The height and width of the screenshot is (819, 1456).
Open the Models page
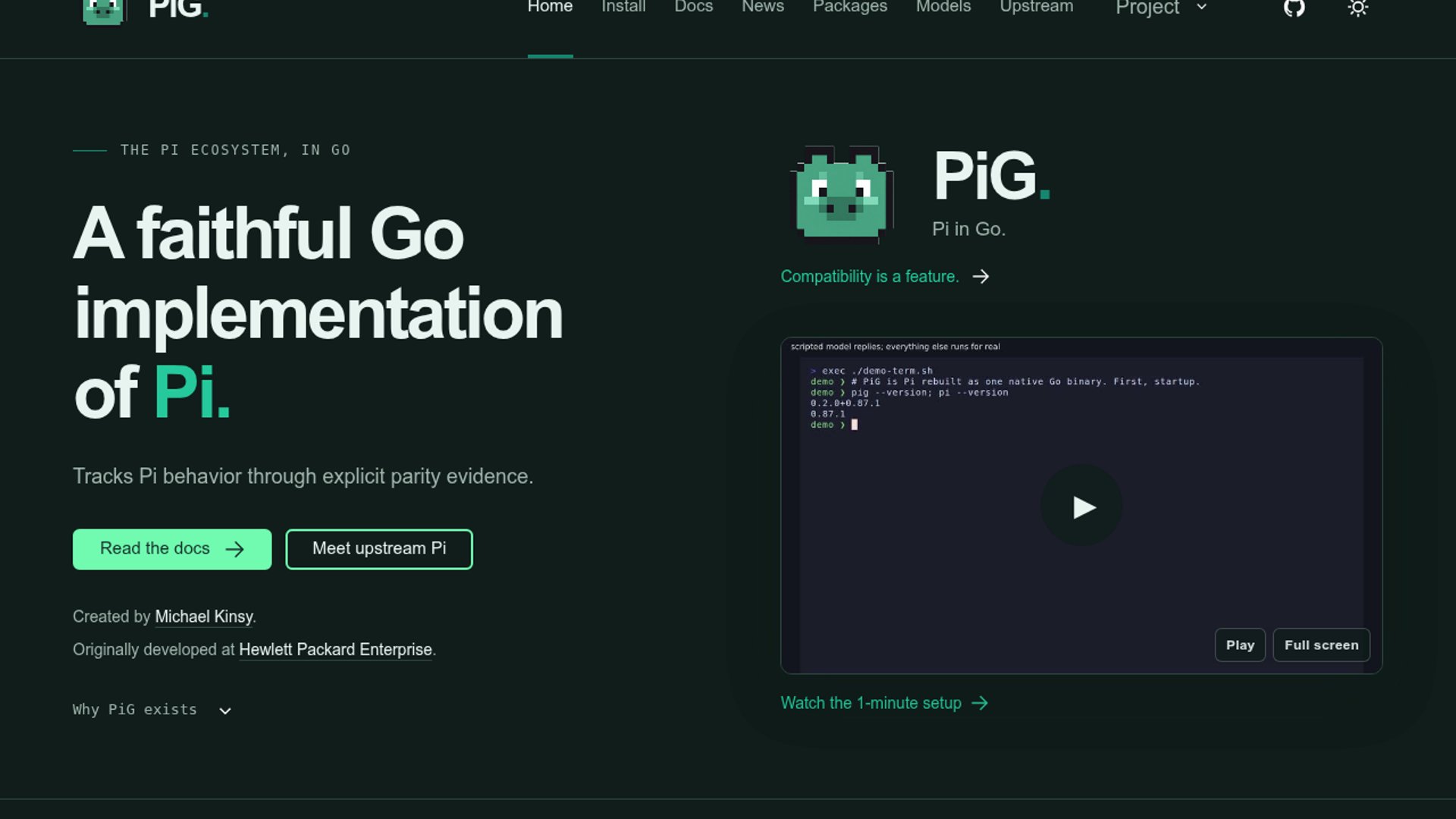[943, 8]
